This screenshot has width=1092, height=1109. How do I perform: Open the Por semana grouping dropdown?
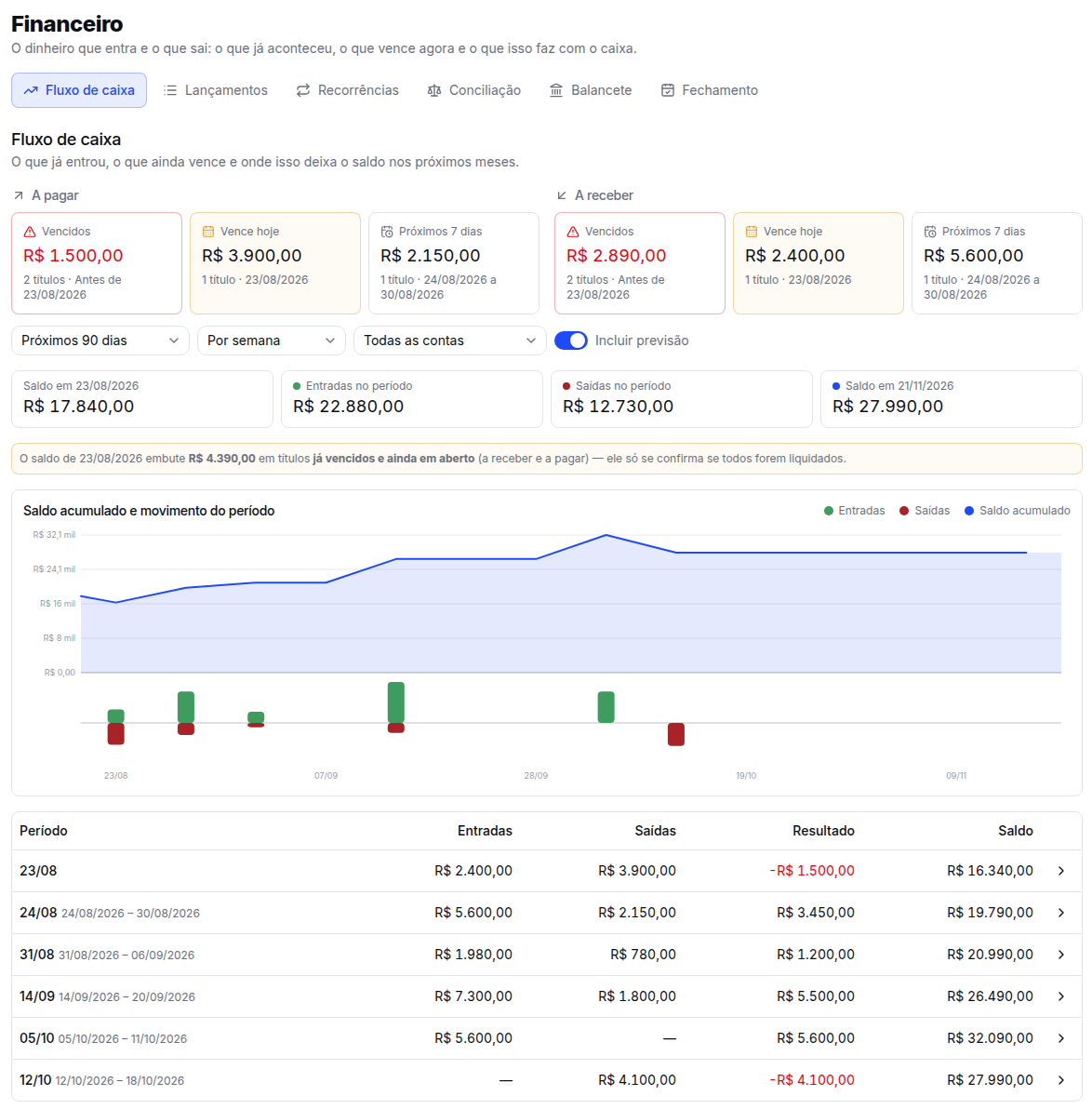click(x=272, y=341)
